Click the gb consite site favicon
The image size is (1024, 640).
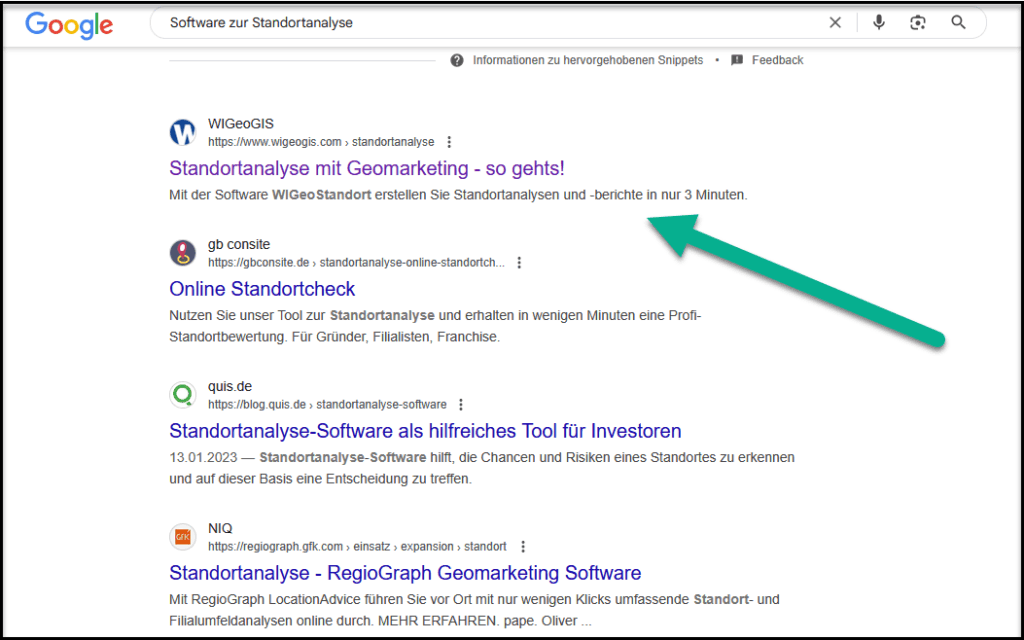(183, 253)
